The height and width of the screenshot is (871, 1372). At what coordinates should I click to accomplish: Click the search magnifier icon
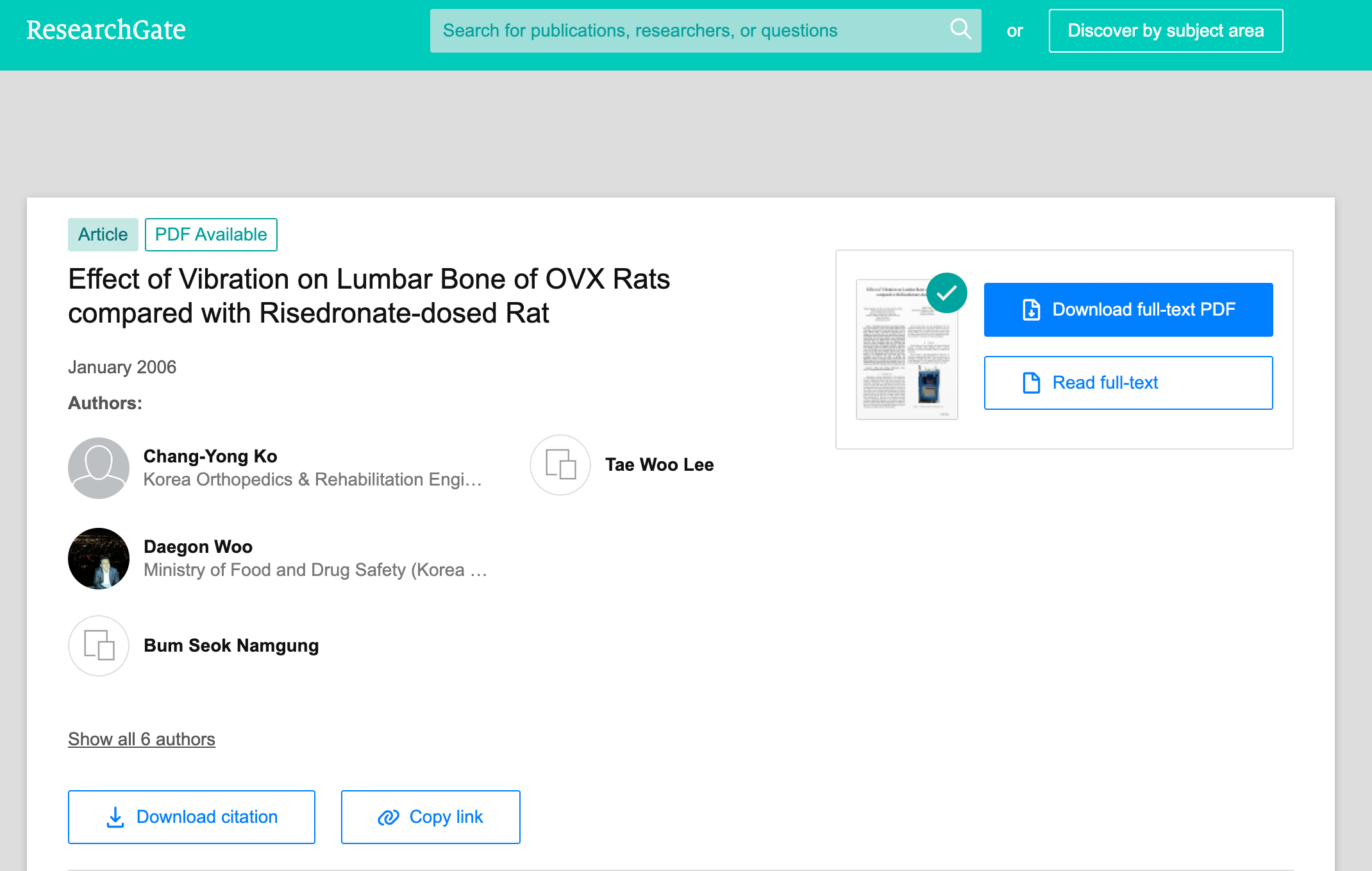click(960, 30)
